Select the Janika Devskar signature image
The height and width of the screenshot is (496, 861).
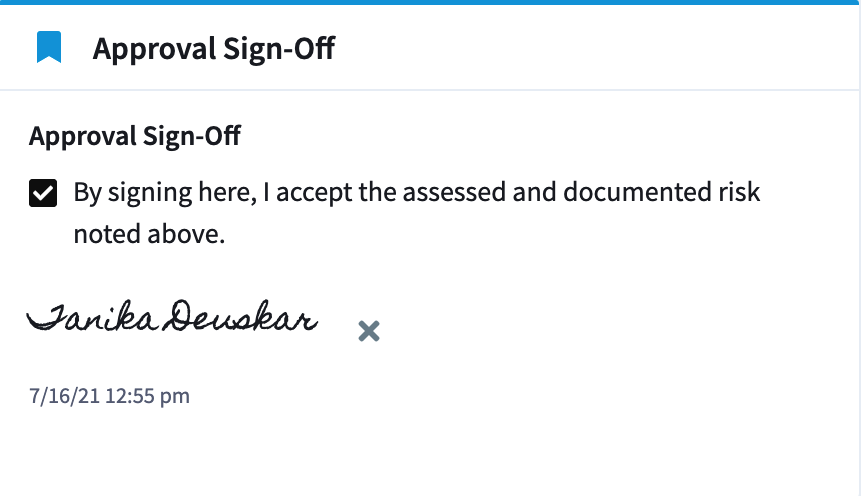(172, 316)
